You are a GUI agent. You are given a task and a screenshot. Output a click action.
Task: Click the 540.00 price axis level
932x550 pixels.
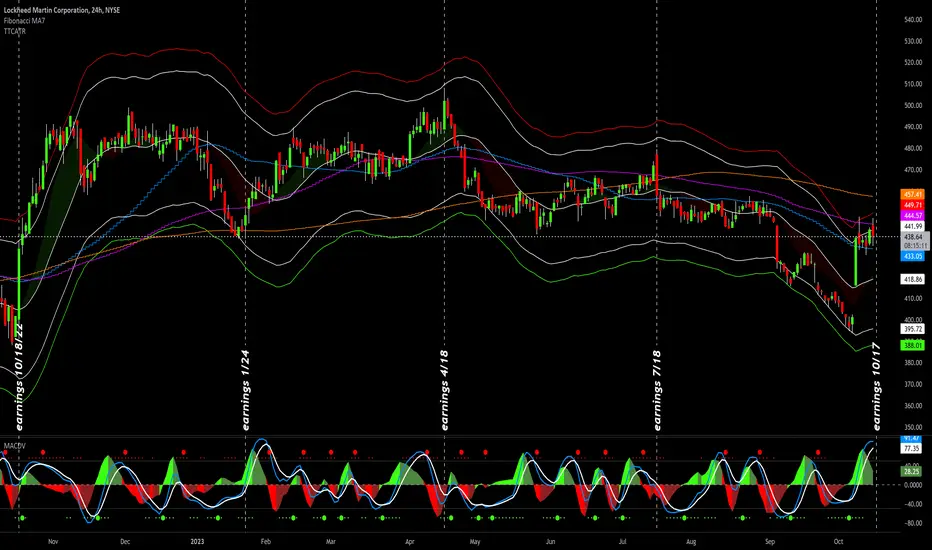coord(913,20)
